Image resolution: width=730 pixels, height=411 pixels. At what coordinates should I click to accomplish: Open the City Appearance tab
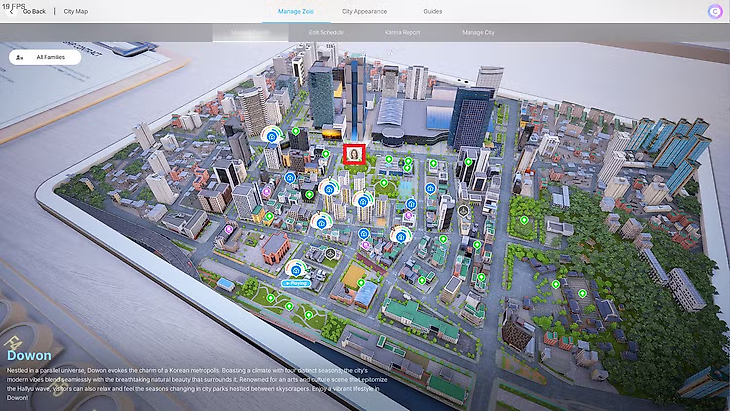click(363, 11)
